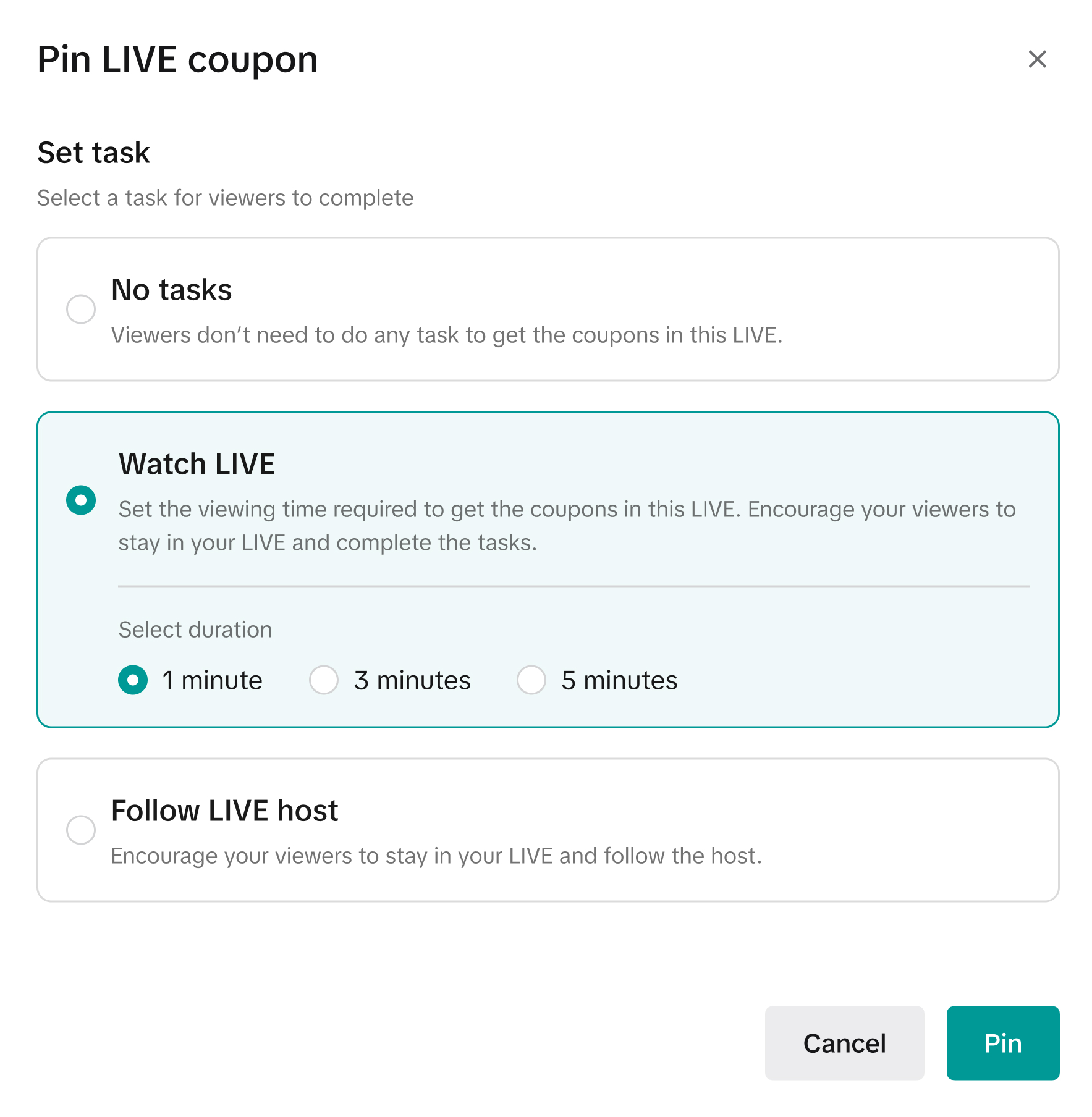Click the "5 minutes" label text
Screen dimensions: 1092x1117
point(619,680)
